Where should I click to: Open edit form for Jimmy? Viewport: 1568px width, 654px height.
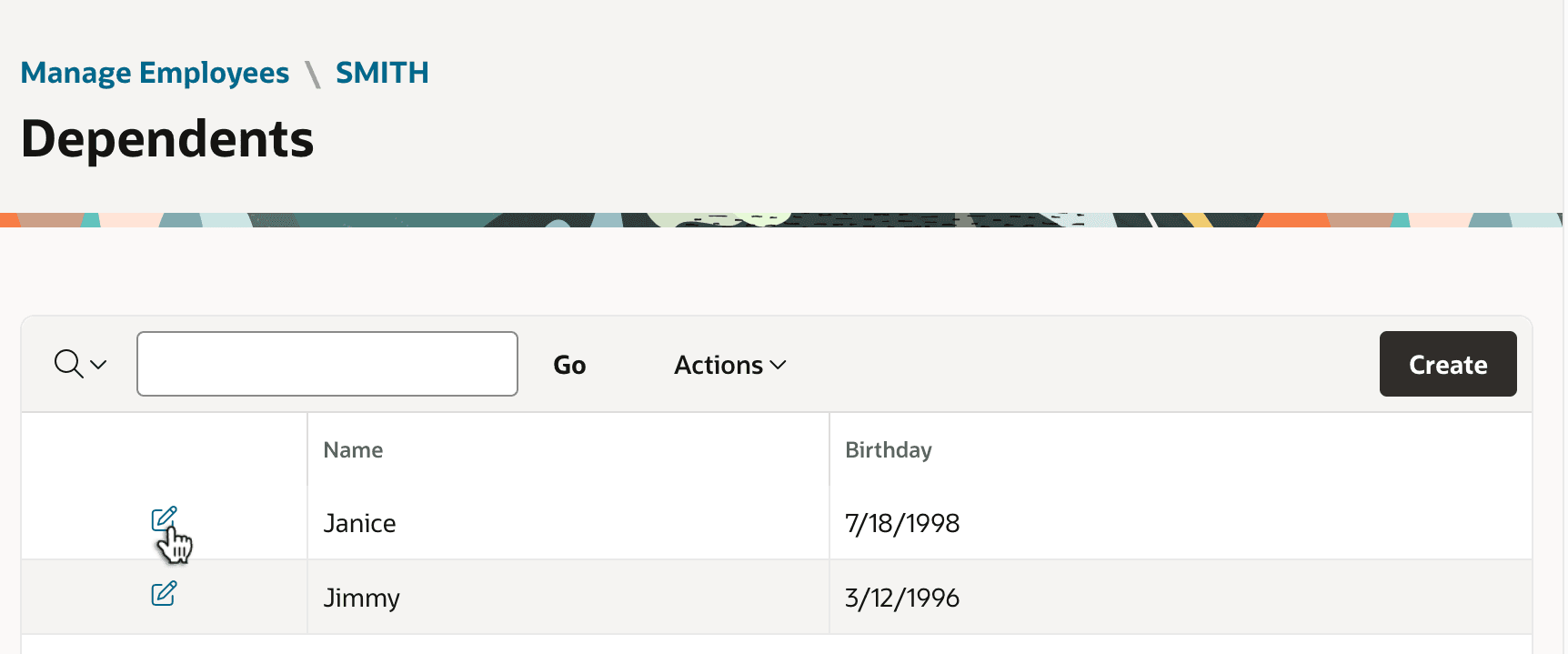point(164,594)
